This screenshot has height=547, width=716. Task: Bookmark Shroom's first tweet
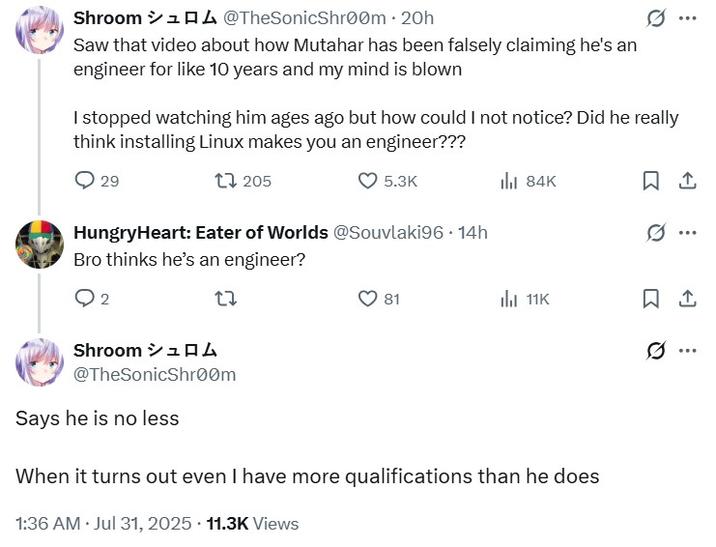click(x=650, y=181)
